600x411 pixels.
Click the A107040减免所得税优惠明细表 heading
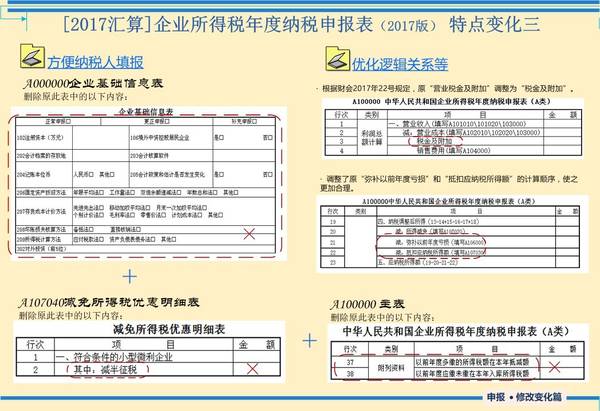109,302
